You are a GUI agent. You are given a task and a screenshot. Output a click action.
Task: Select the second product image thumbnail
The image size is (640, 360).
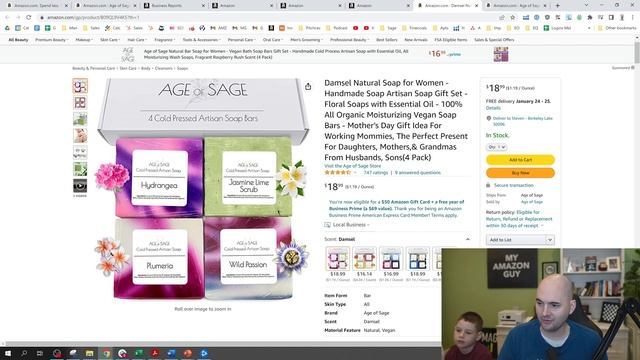click(80, 102)
